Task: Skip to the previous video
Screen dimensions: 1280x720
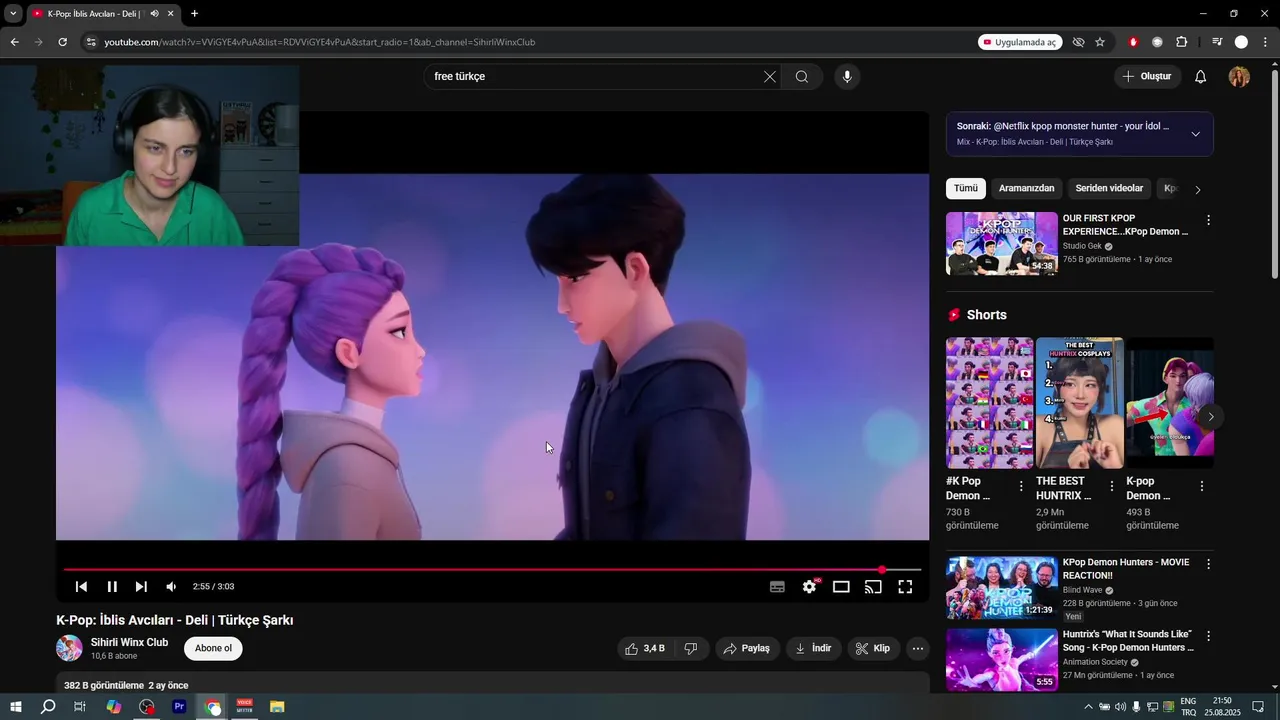Action: point(82,587)
